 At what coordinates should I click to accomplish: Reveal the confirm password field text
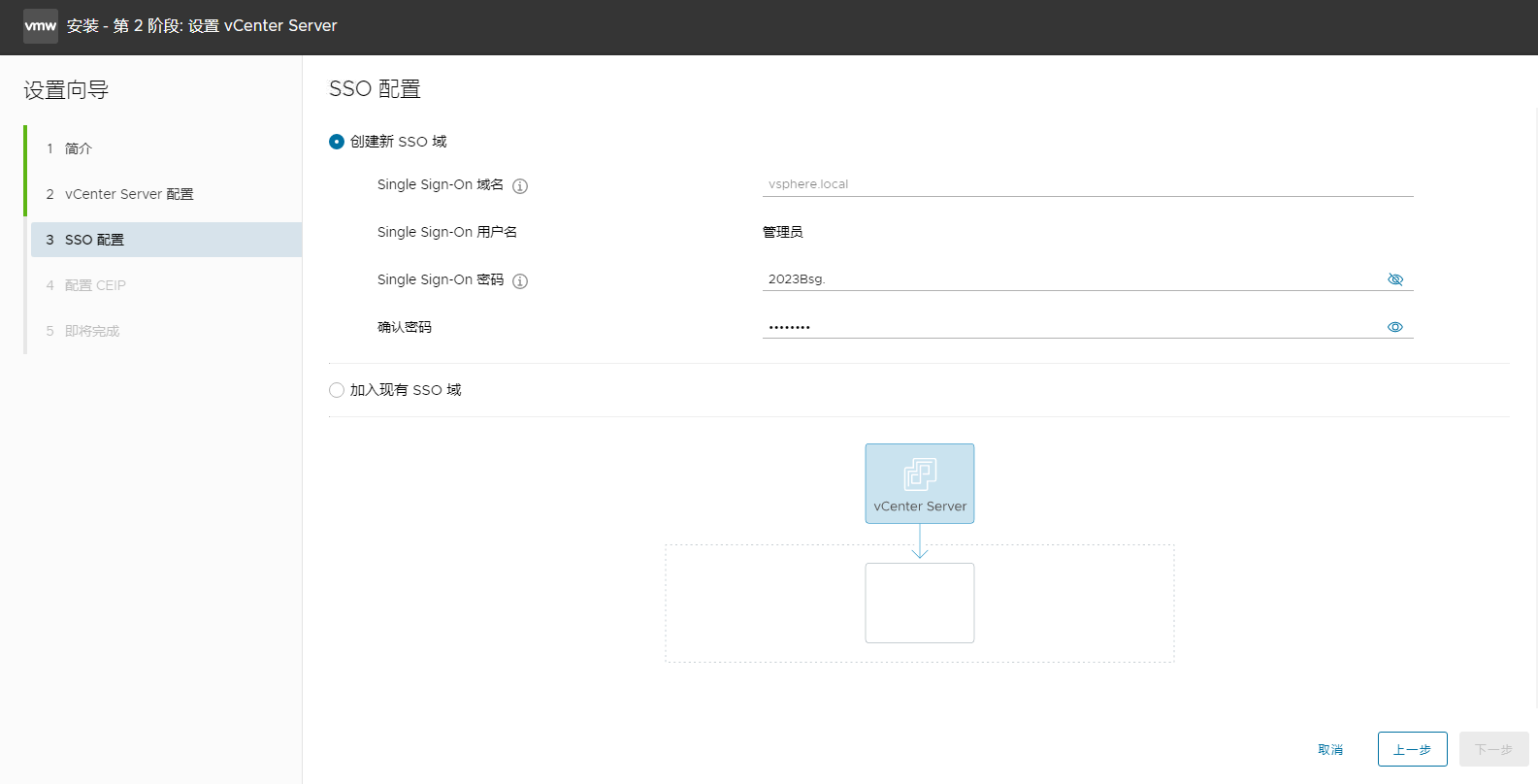pyautogui.click(x=1395, y=327)
